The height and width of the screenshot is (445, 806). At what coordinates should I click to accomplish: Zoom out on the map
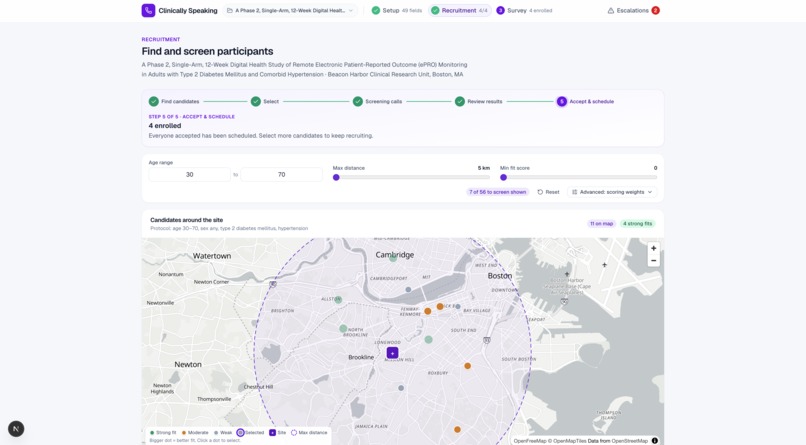pos(653,261)
